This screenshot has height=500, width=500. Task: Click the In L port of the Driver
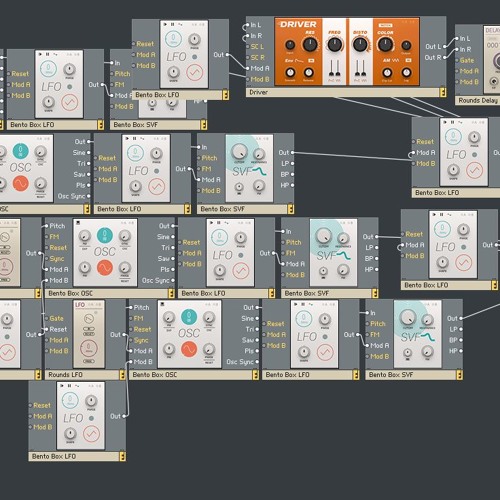[x=247, y=25]
